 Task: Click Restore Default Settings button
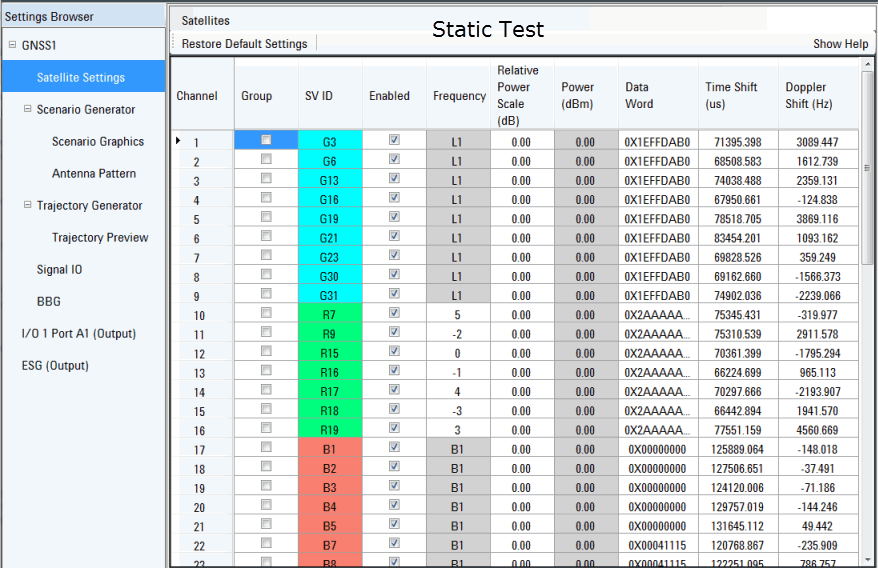click(x=244, y=44)
